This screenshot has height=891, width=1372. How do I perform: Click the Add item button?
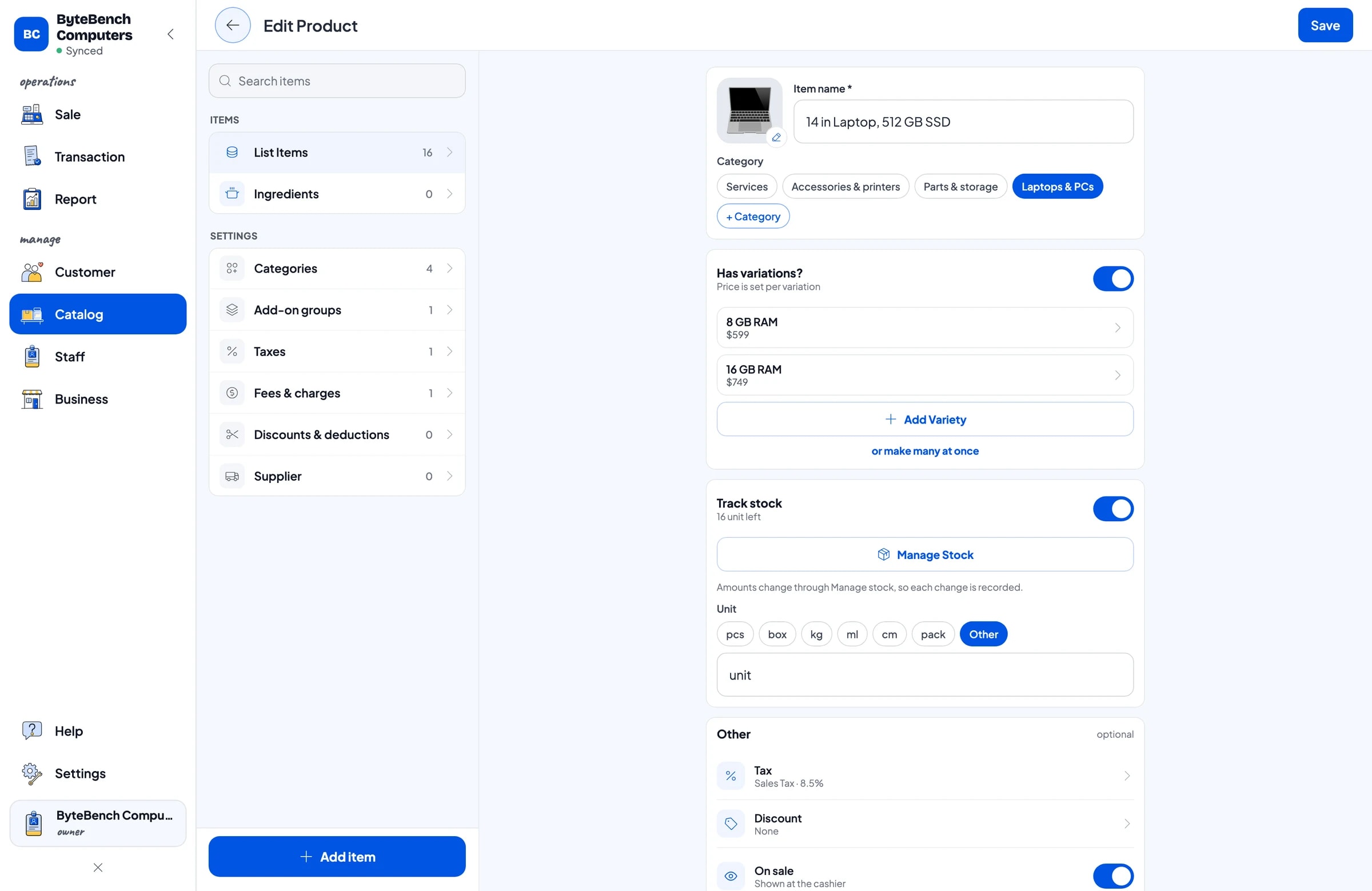coord(337,857)
